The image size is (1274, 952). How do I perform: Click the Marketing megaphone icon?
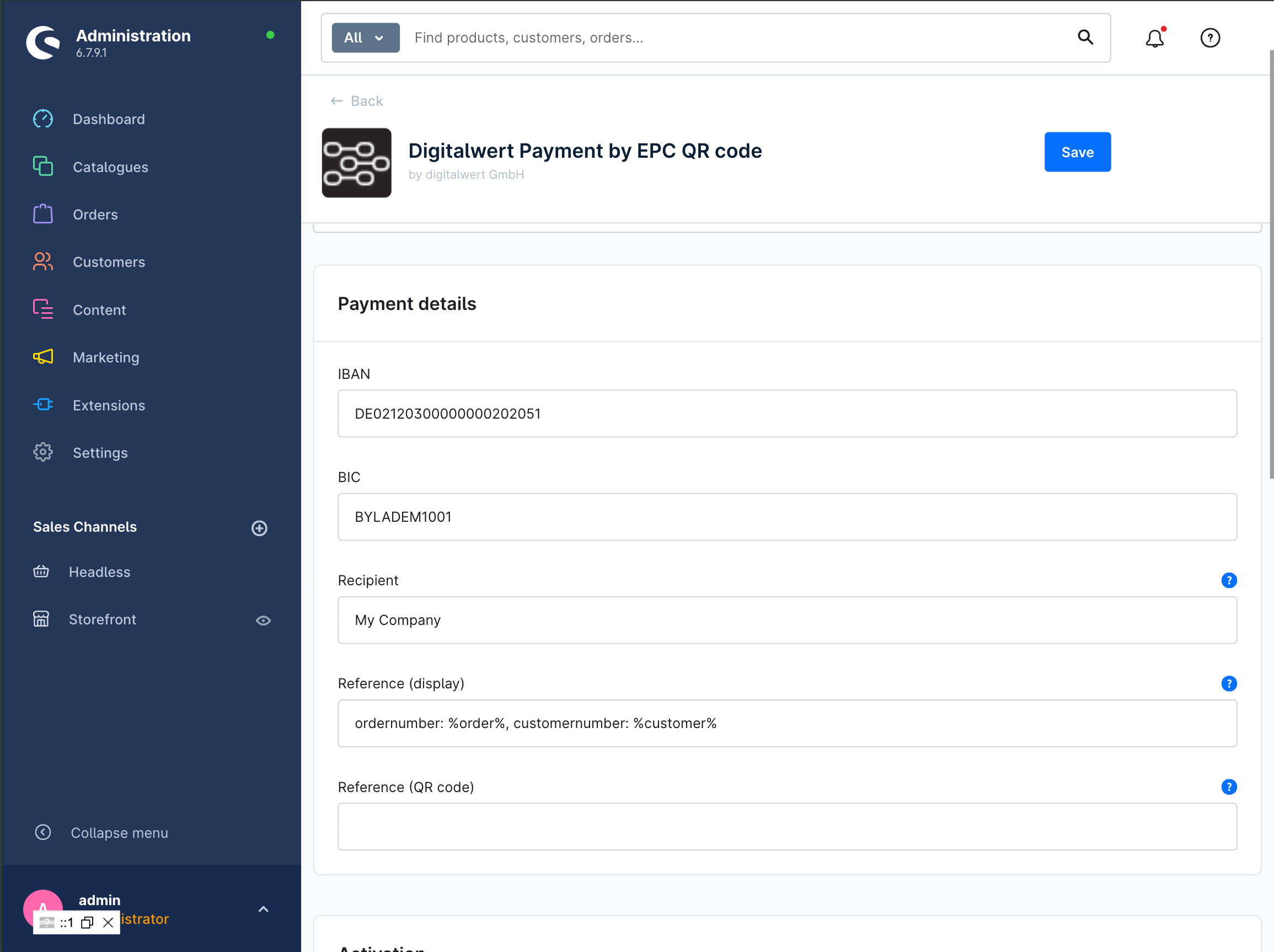(43, 357)
